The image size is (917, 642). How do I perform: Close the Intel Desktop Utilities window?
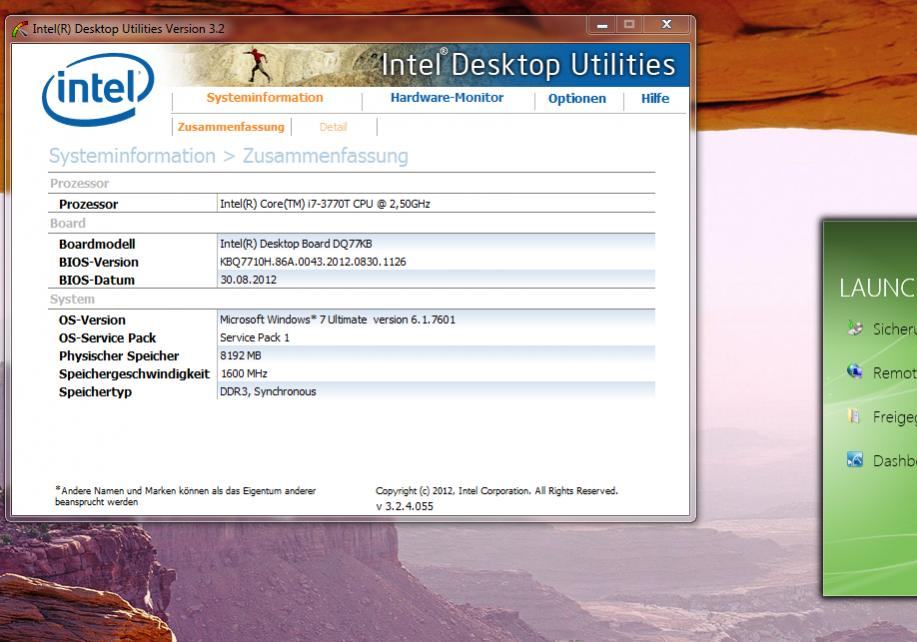pyautogui.click(x=666, y=25)
